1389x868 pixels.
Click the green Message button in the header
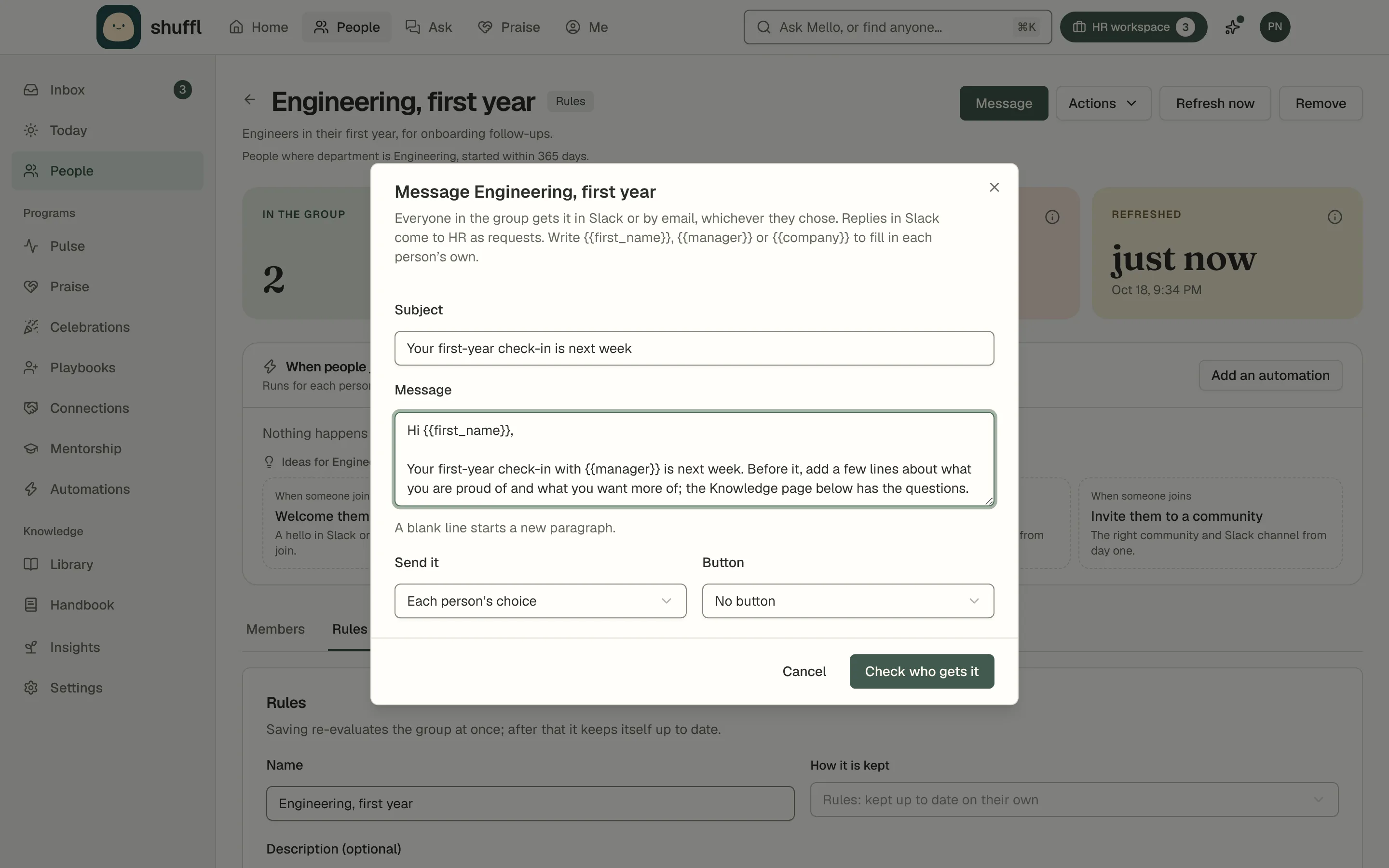coord(1003,103)
